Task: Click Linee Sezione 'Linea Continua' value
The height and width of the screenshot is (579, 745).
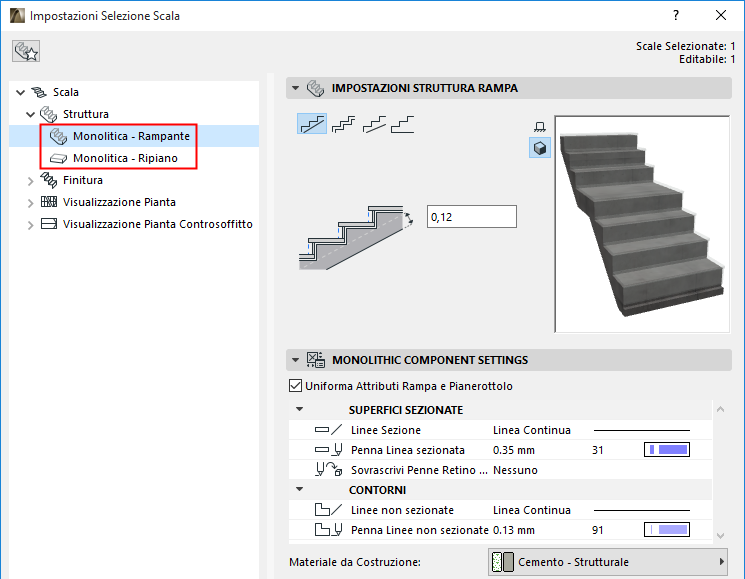Action: click(x=532, y=430)
